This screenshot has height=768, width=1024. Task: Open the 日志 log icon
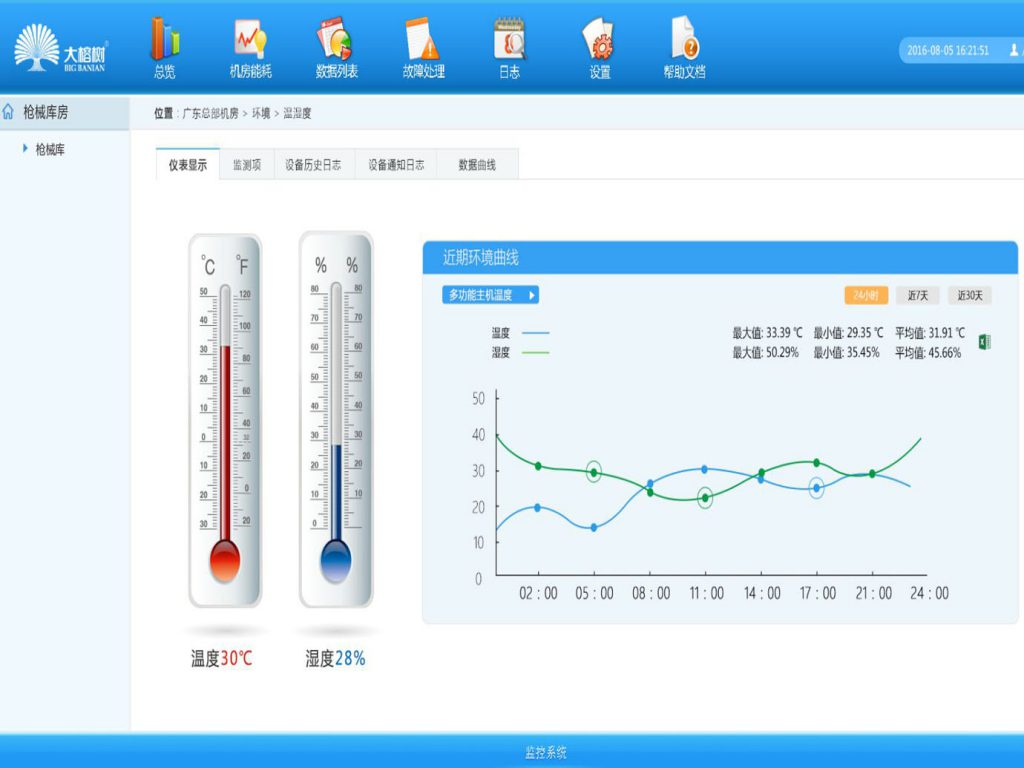click(509, 48)
